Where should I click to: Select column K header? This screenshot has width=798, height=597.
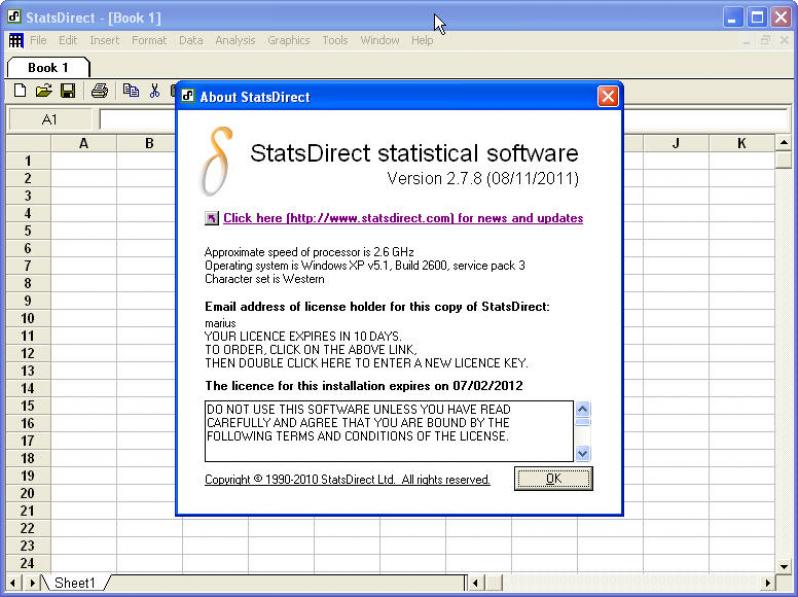click(742, 144)
